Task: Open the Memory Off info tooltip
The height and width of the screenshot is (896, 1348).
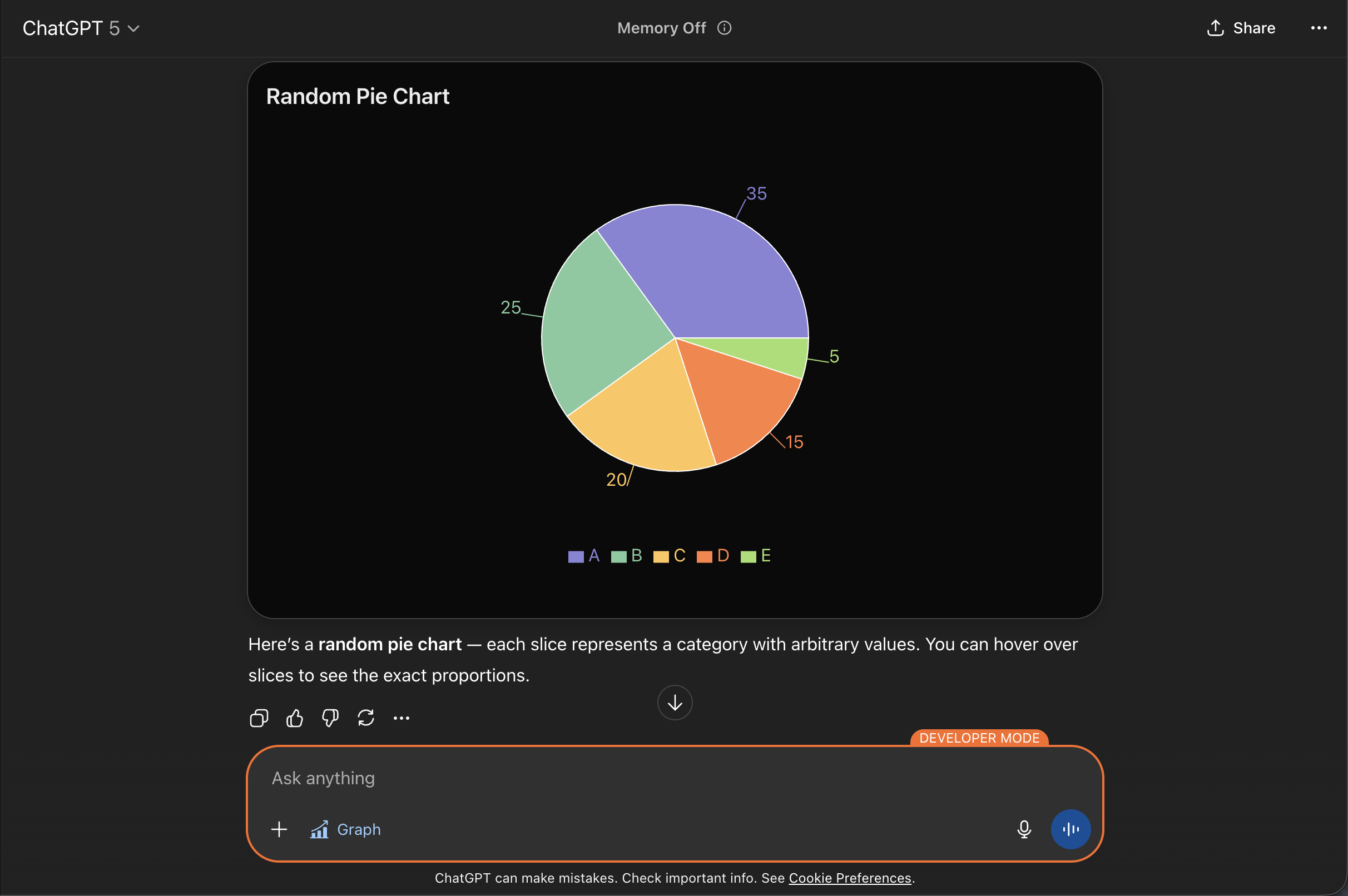Action: point(723,27)
